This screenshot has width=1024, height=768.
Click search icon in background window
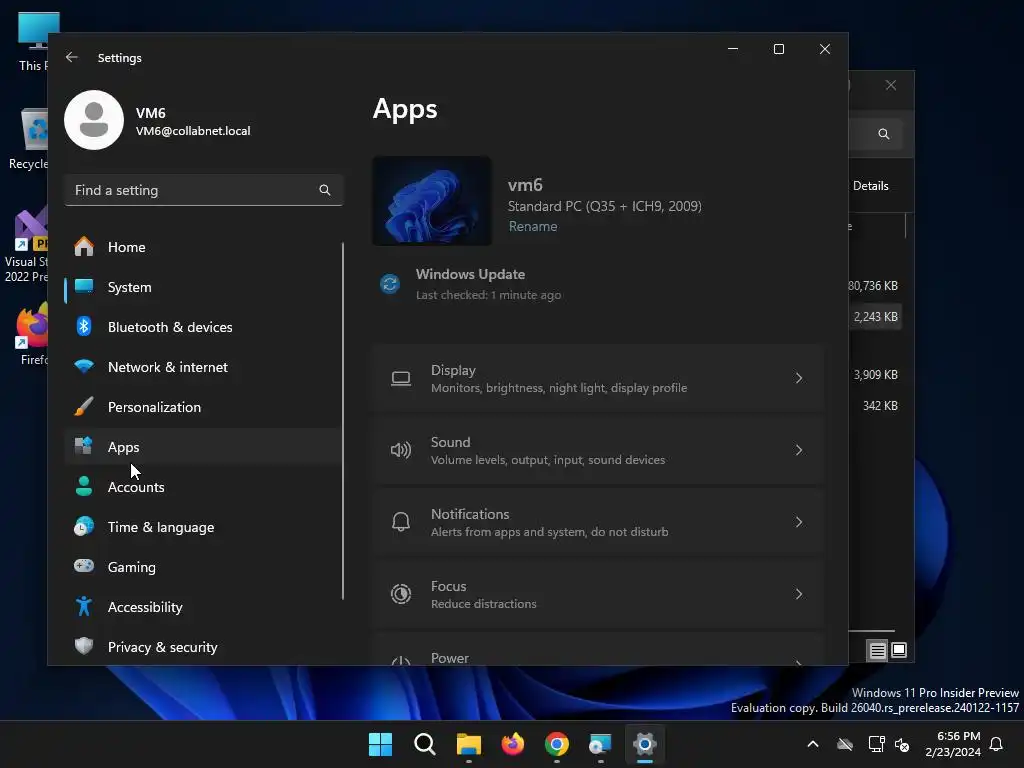coord(884,134)
